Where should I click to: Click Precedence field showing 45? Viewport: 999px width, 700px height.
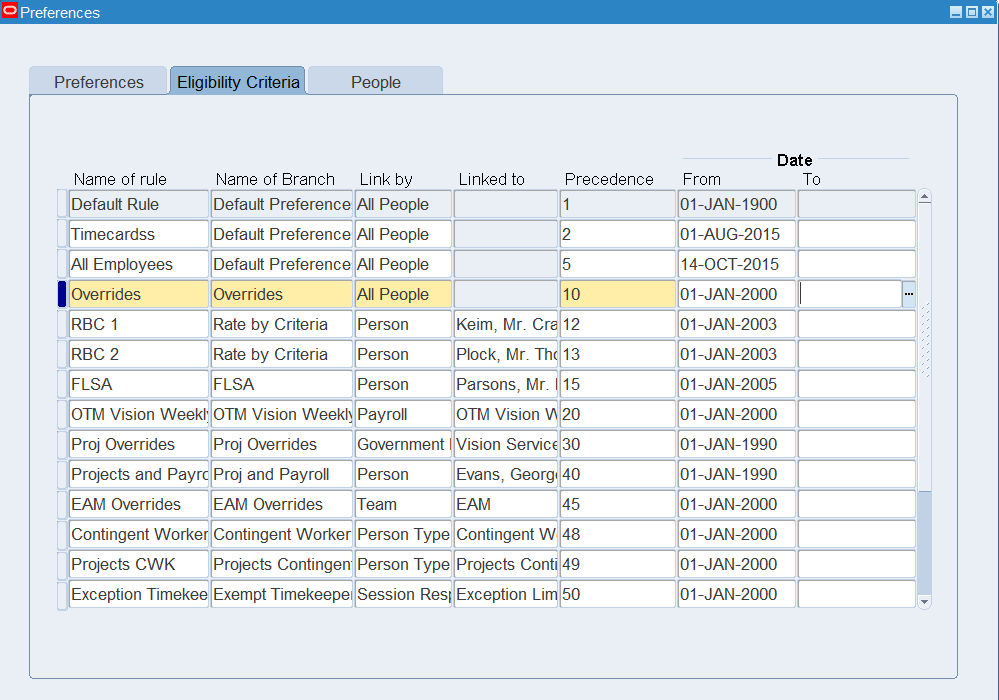(x=617, y=504)
